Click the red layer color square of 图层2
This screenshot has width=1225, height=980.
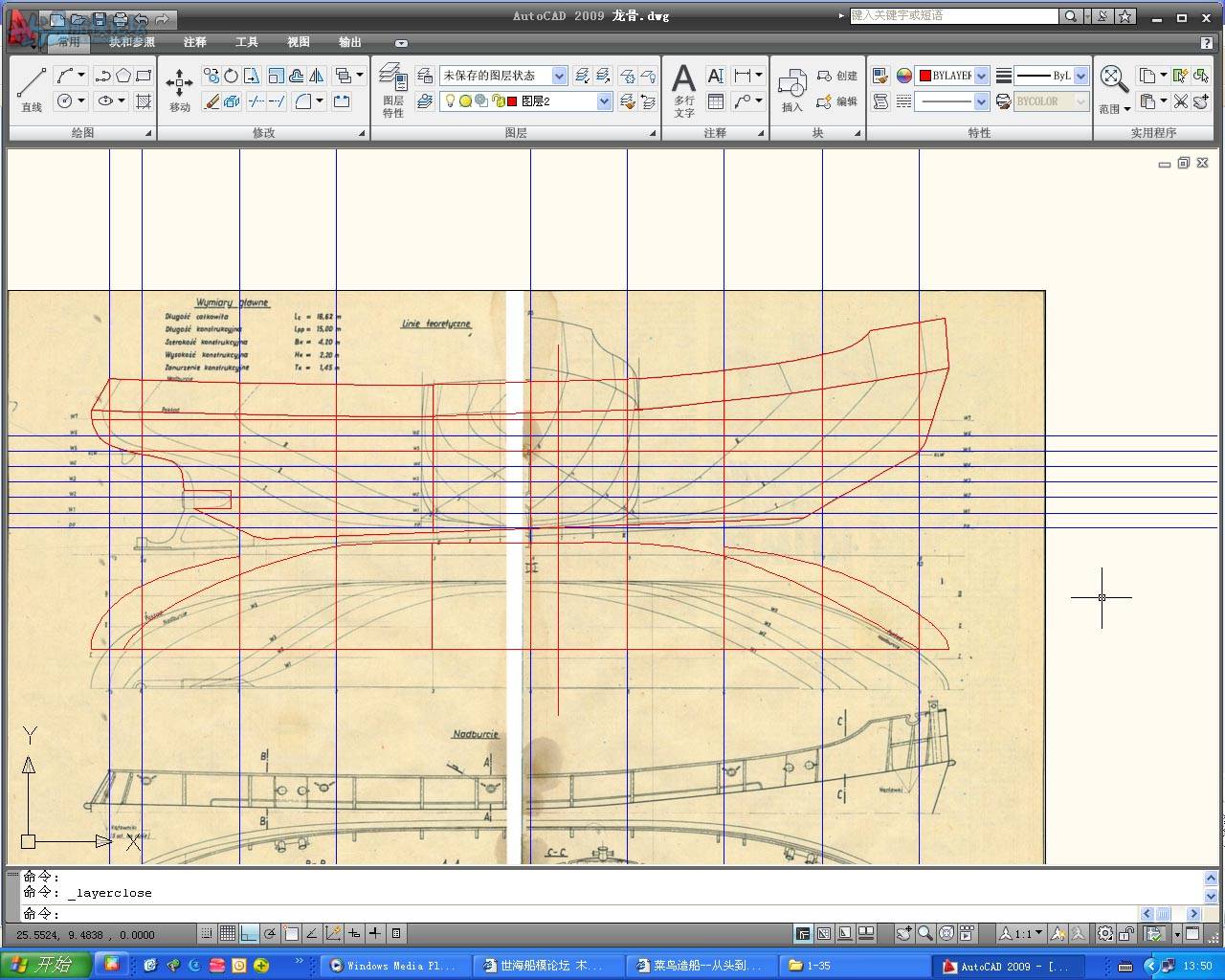(x=512, y=100)
